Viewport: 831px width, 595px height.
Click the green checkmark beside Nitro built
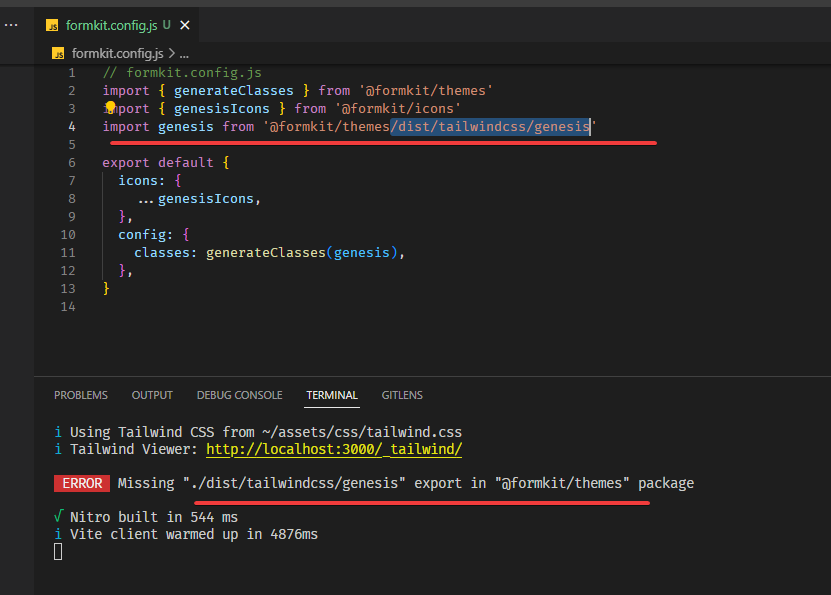pos(59,516)
